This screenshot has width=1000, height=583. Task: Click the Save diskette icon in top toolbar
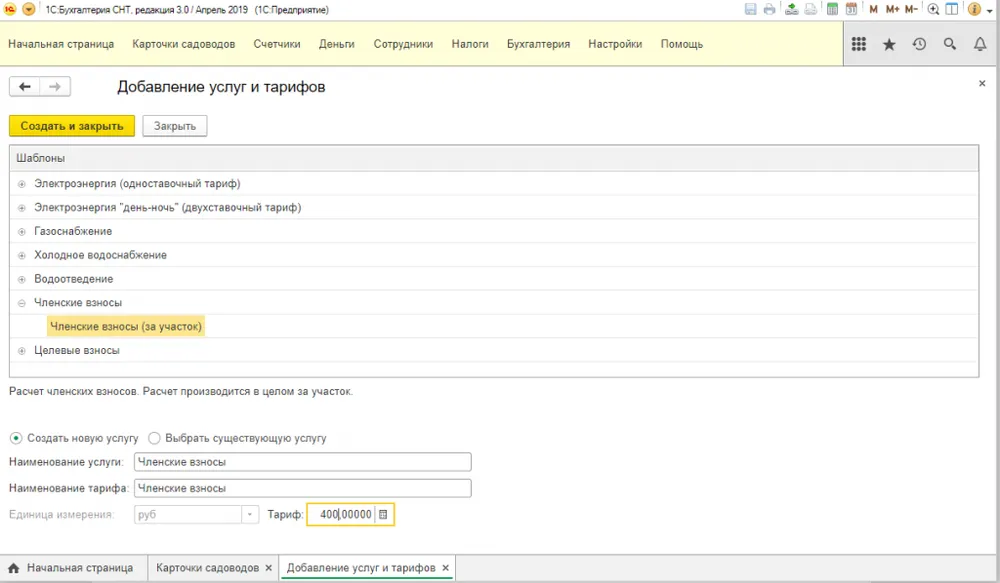point(751,9)
